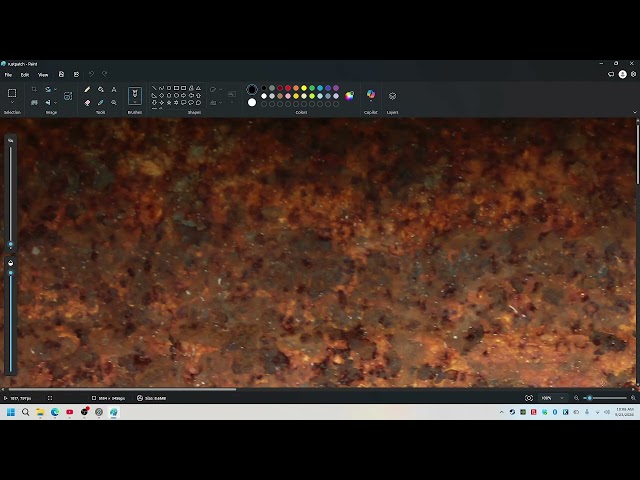Select the Text tool
The height and width of the screenshot is (480, 640).
114,89
